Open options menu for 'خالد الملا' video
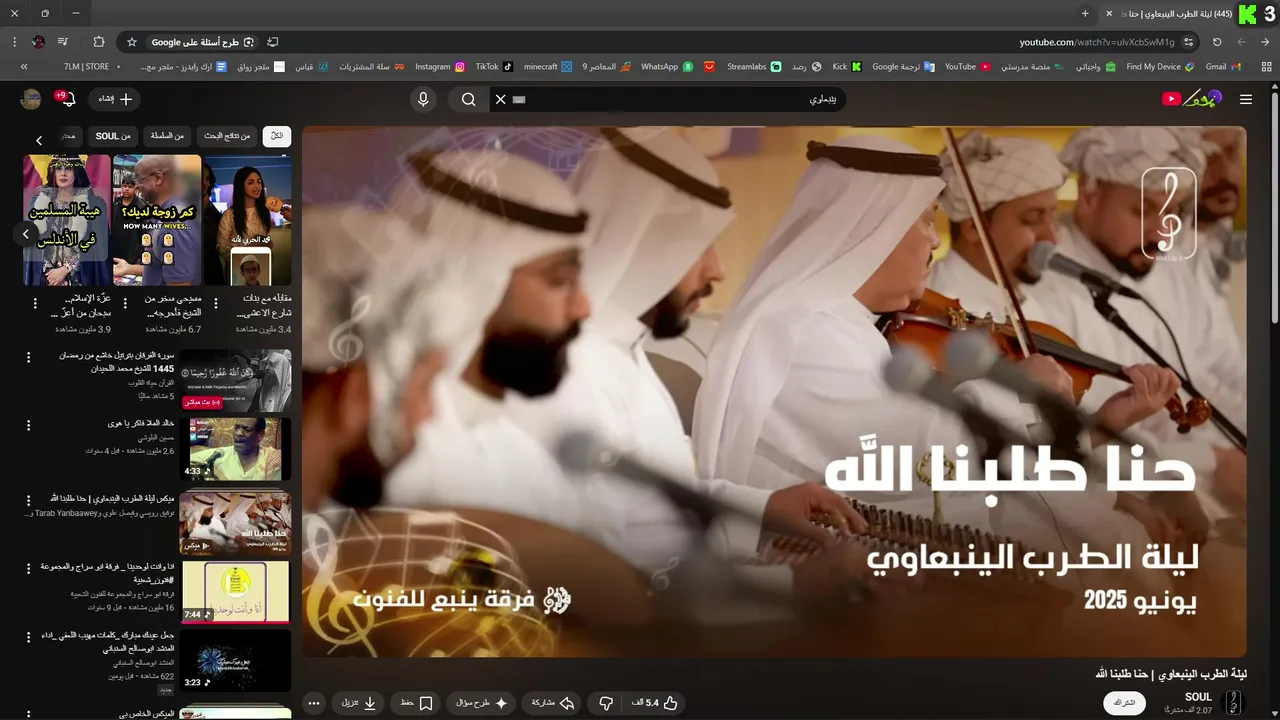This screenshot has width=1280, height=720. (28, 425)
